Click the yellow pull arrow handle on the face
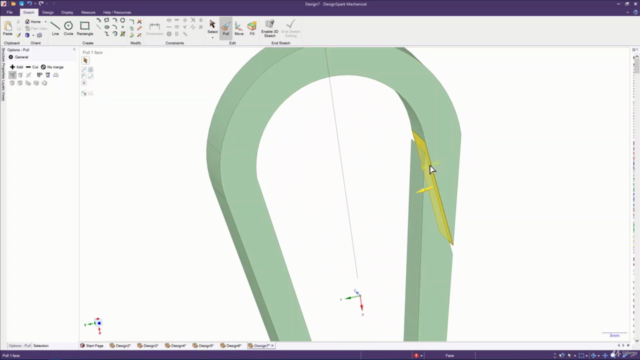 point(424,190)
